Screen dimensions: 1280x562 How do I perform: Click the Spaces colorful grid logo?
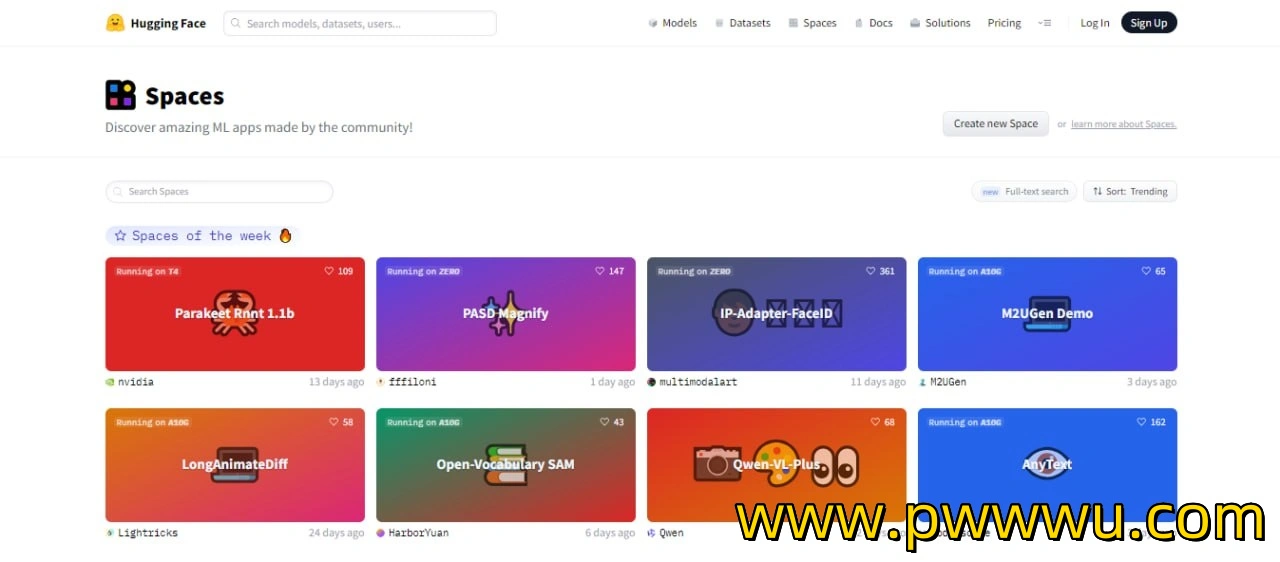tap(120, 95)
